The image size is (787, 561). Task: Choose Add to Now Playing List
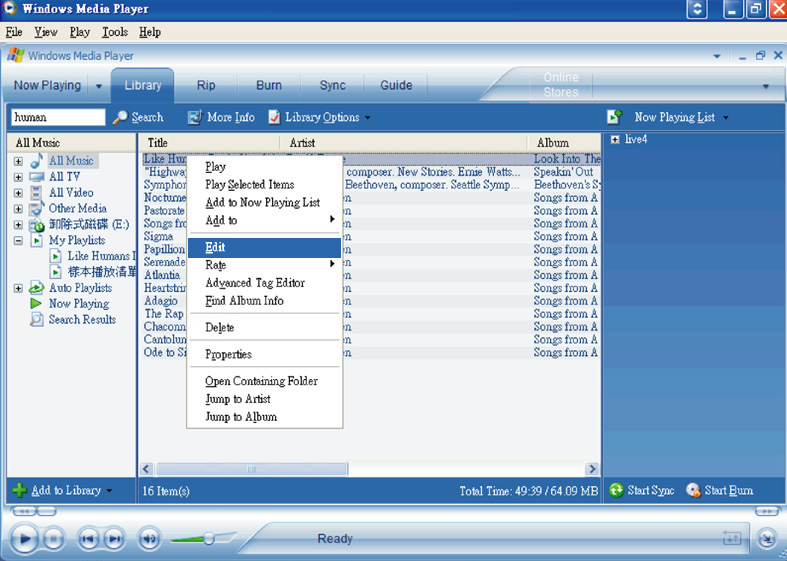(x=264, y=202)
